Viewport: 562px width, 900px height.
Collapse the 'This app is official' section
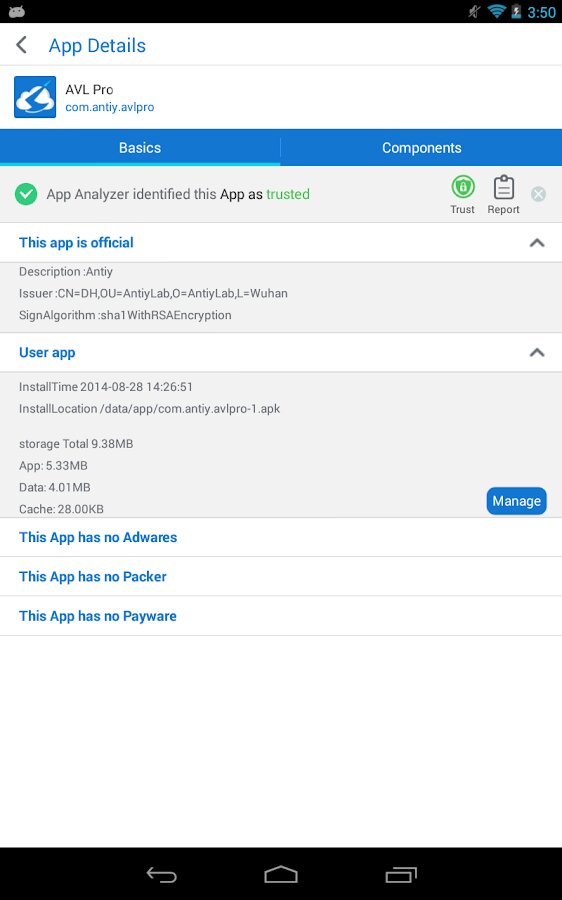point(537,243)
